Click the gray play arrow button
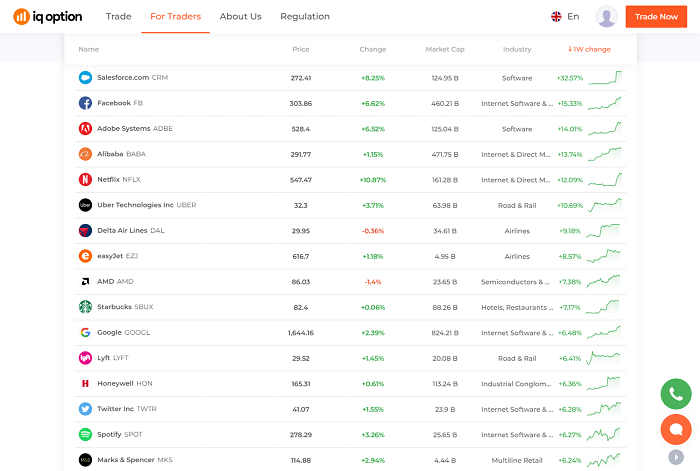The height and width of the screenshot is (471, 700). click(676, 457)
